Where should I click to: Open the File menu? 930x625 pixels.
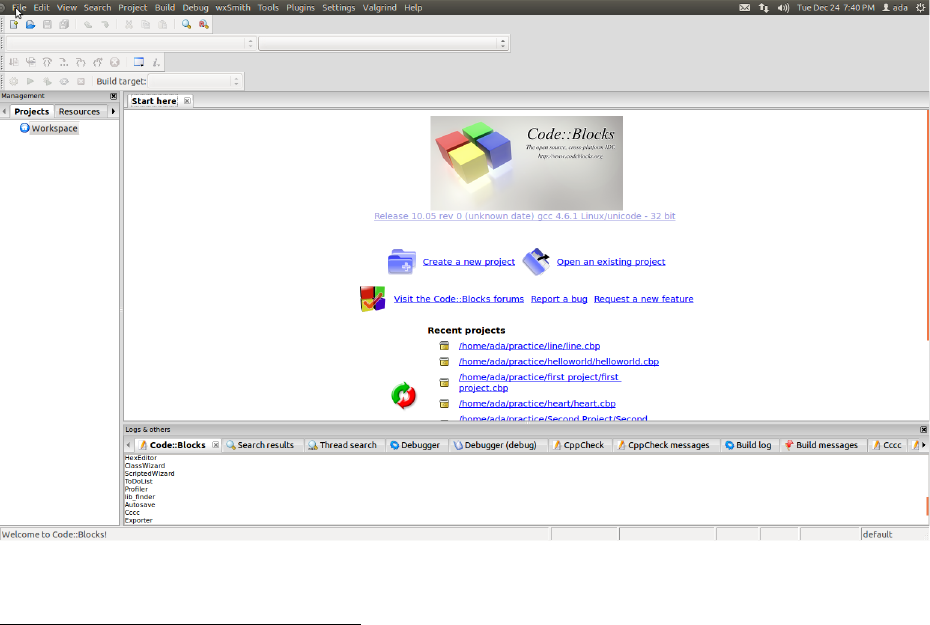[19, 8]
